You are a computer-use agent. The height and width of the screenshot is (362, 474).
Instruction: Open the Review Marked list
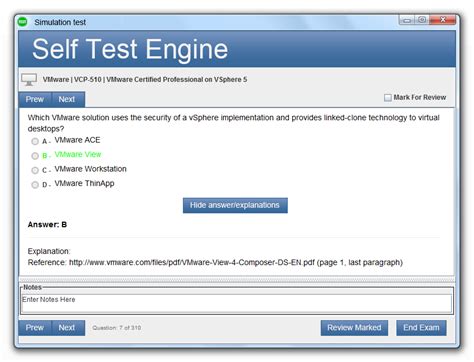[354, 328]
